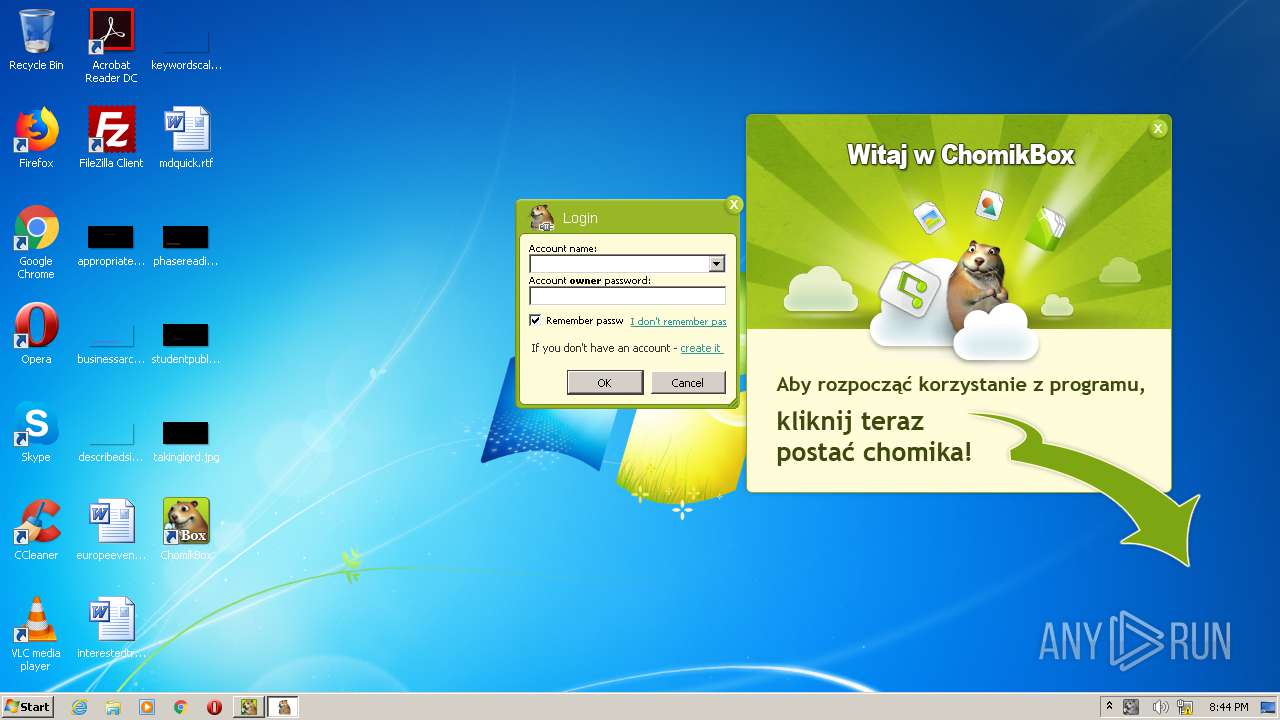
Task: Confirm login with OK button
Action: click(605, 382)
